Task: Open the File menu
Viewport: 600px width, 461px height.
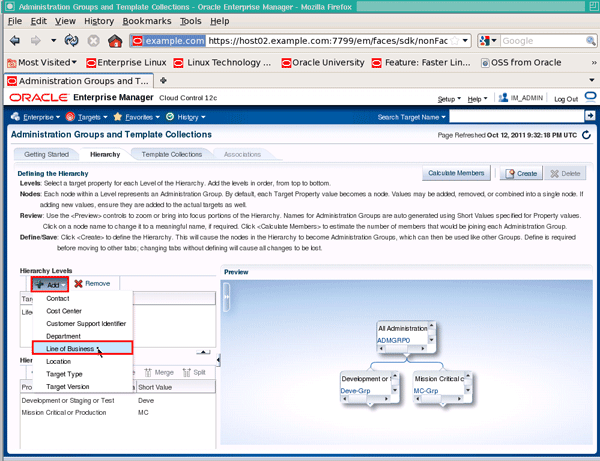Action: tap(15, 21)
